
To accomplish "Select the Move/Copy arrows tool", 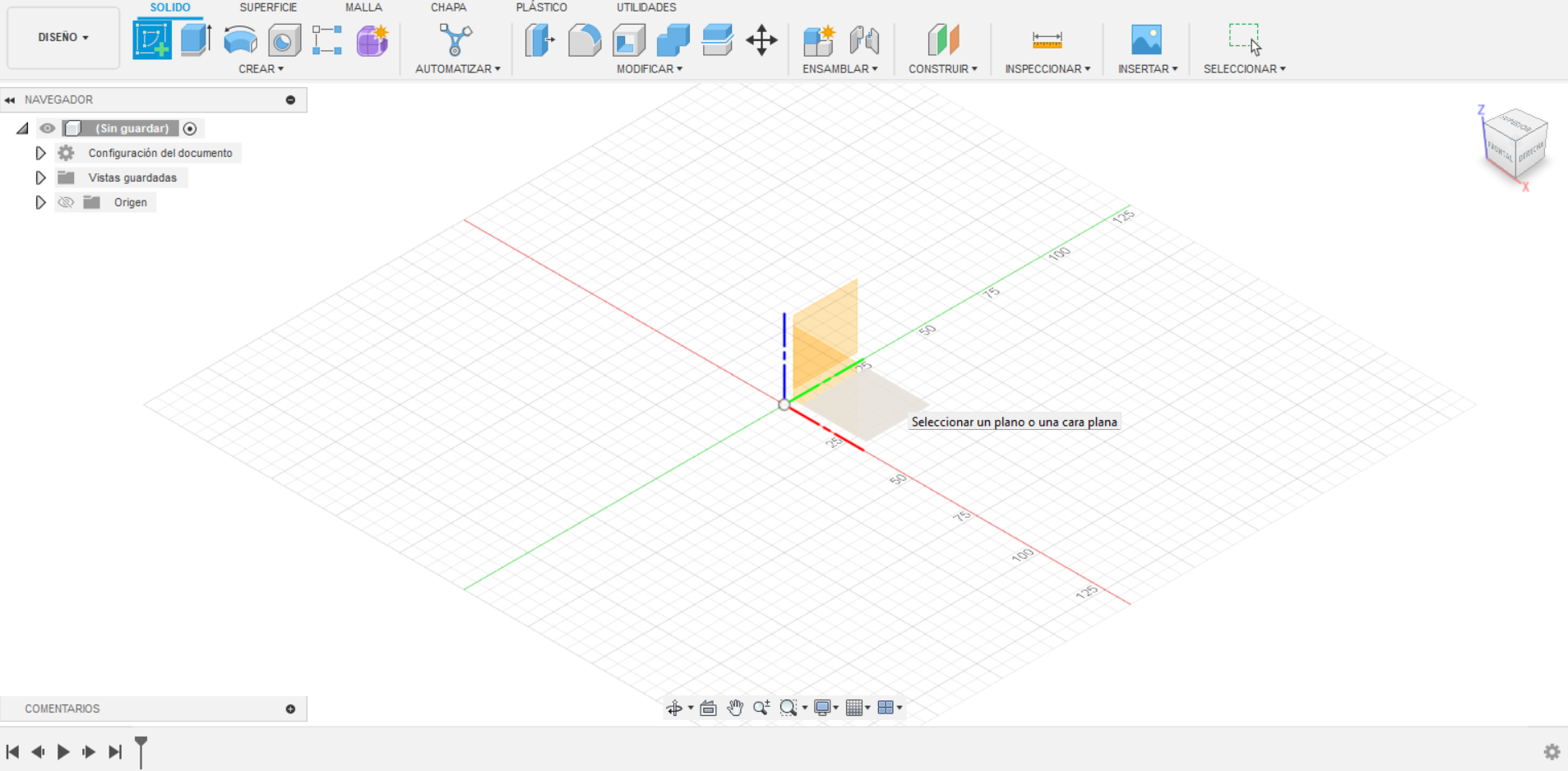I will (x=761, y=39).
